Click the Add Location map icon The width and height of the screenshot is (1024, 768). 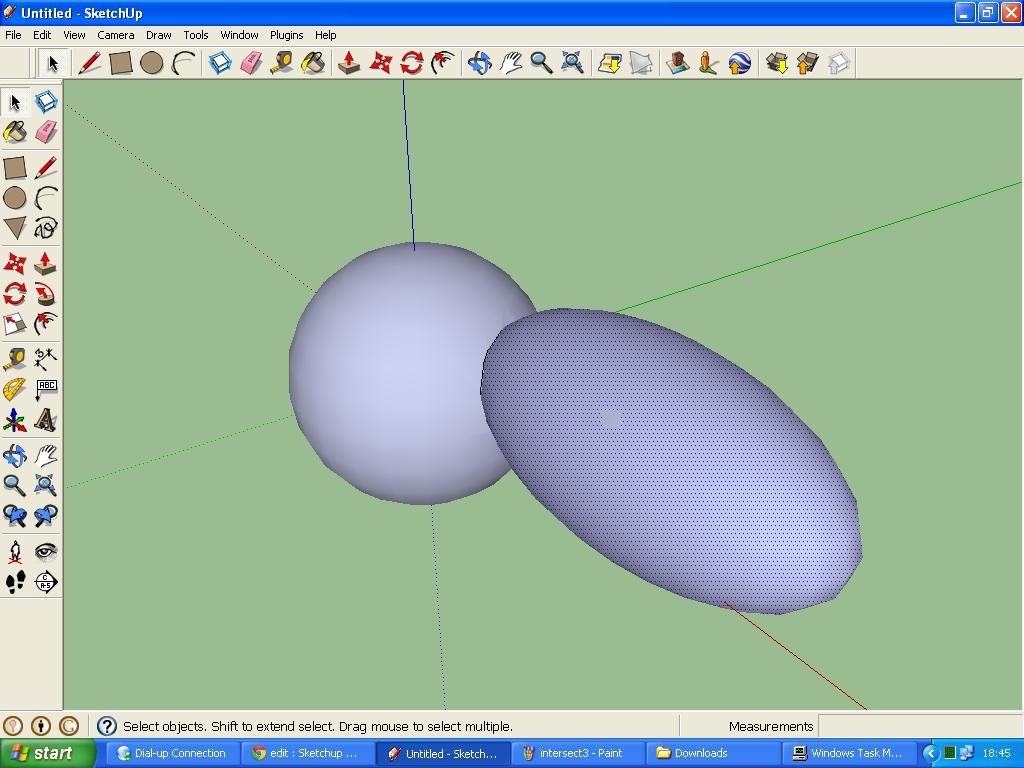609,63
